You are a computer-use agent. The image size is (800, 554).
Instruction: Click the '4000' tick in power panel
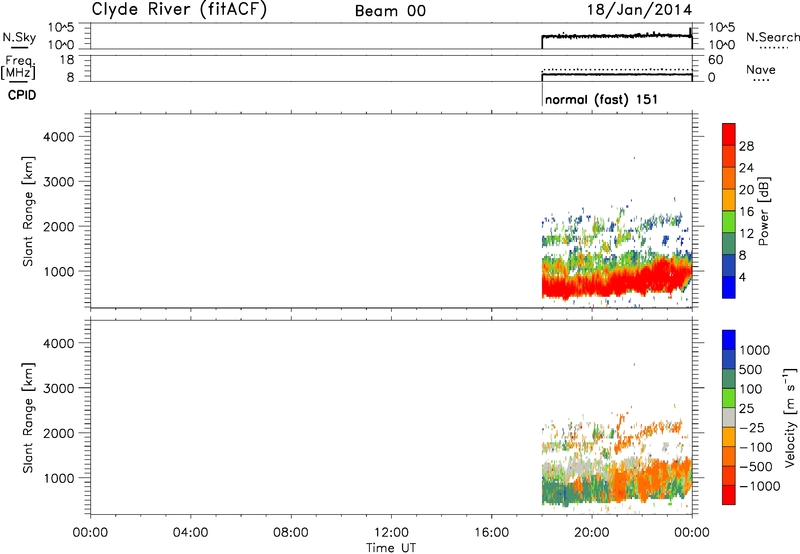(x=59, y=137)
